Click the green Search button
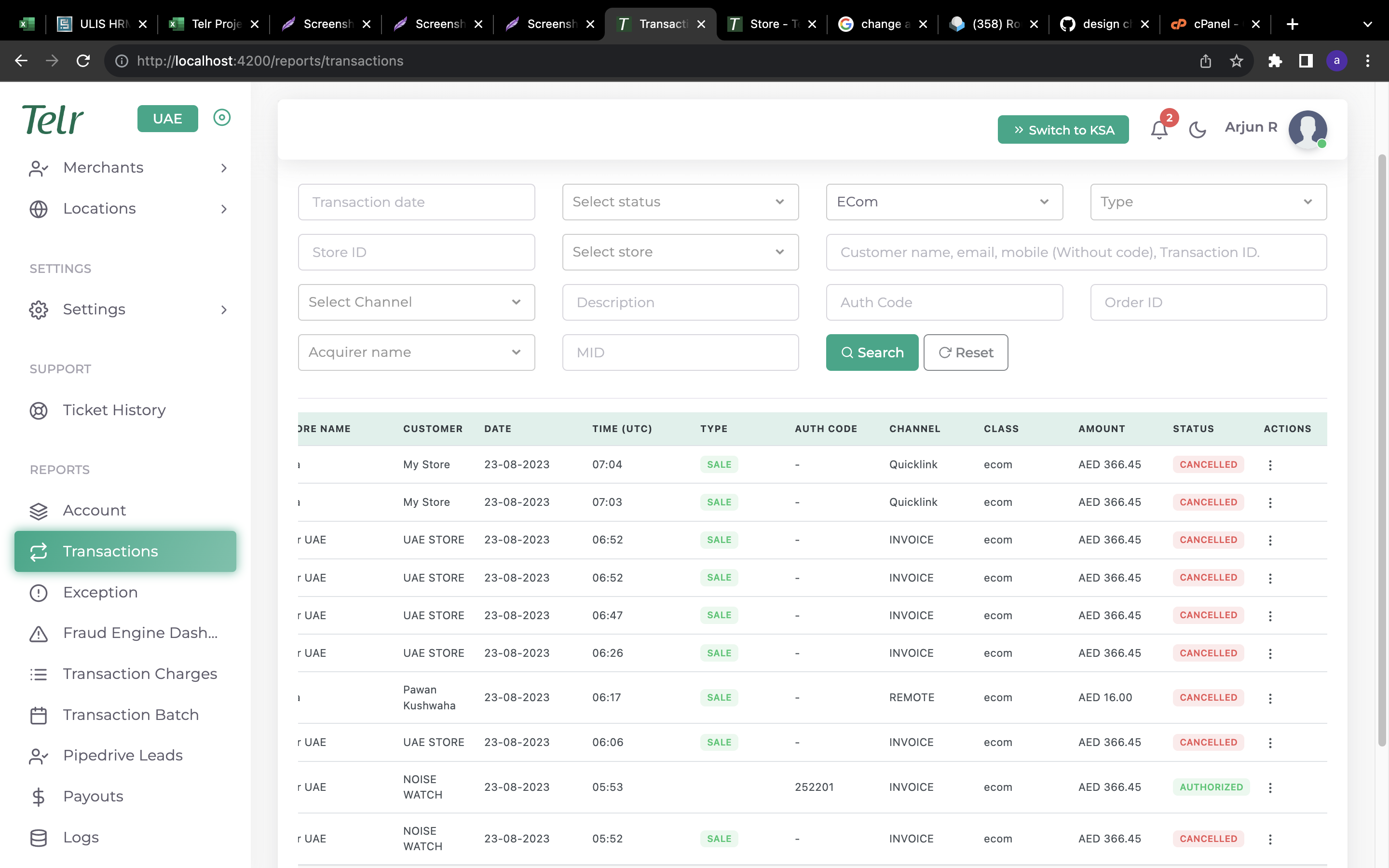Image resolution: width=1389 pixels, height=868 pixels. (872, 353)
